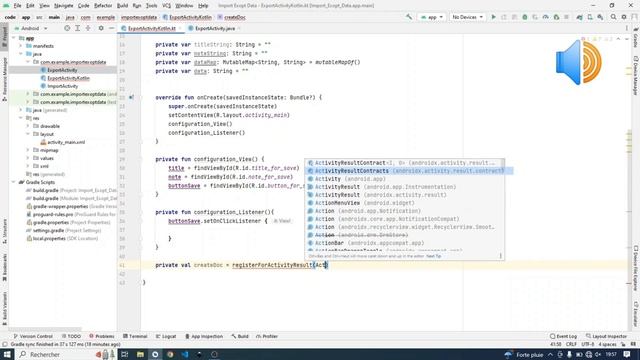
Task: Open the Layout Inspector button
Action: pyautogui.click(x=606, y=336)
